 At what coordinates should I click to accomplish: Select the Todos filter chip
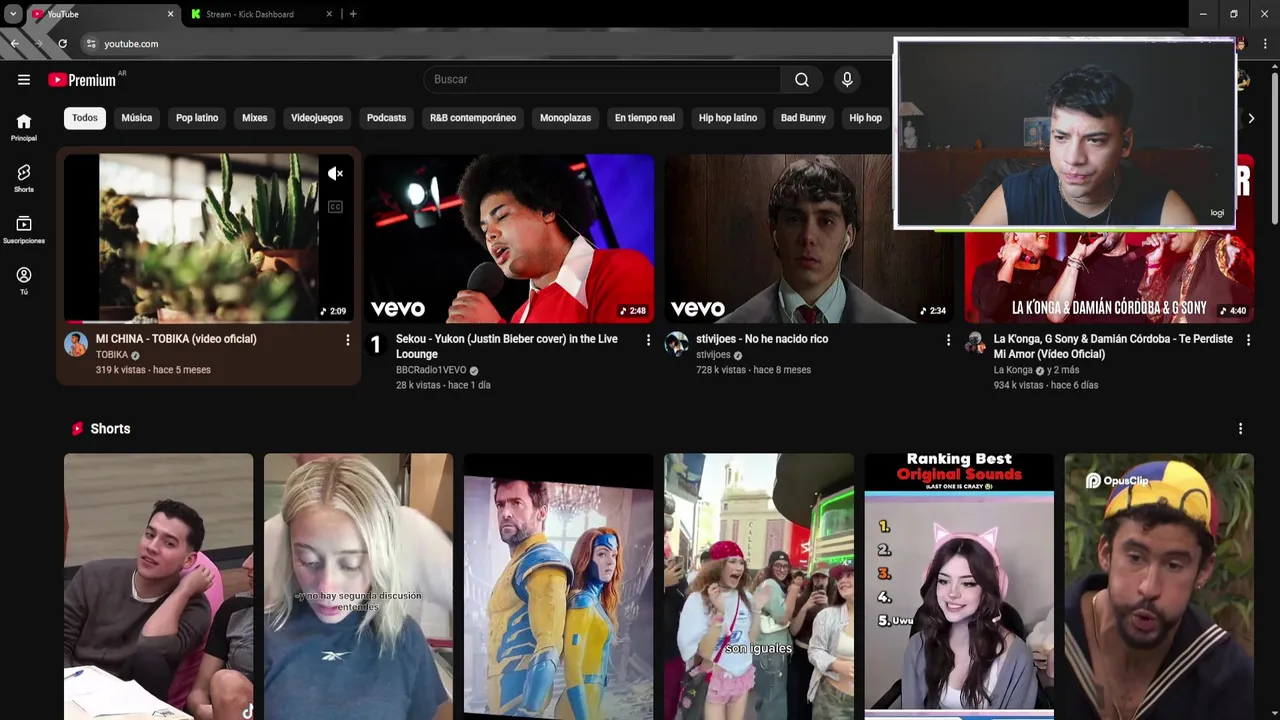(85, 118)
